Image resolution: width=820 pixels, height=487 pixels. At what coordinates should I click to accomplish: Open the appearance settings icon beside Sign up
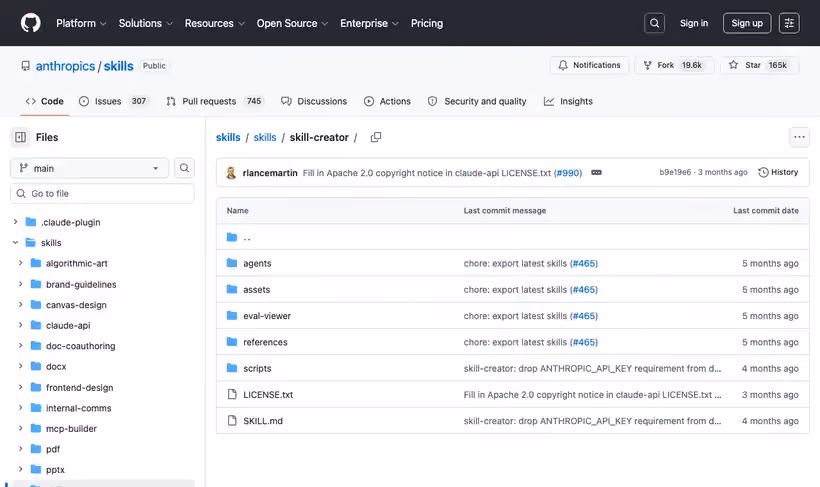(x=789, y=23)
